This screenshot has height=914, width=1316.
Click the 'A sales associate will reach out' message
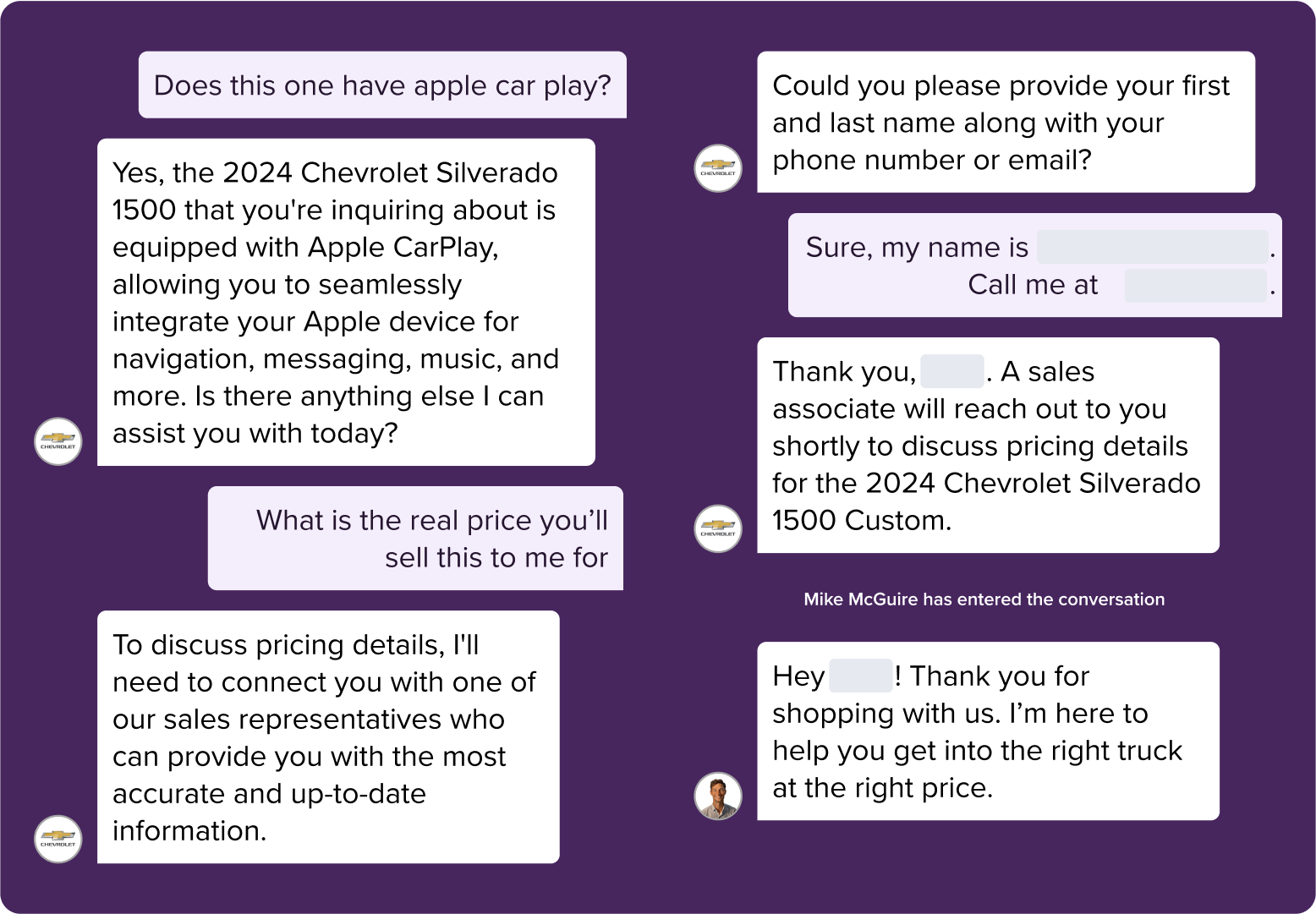988,446
